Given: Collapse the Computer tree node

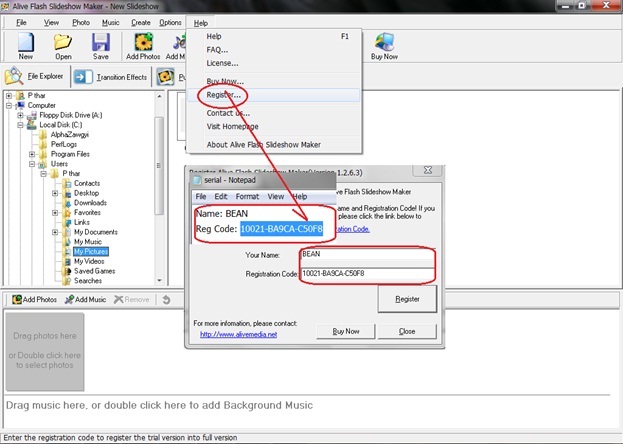Looking at the screenshot, I should coord(9,105).
